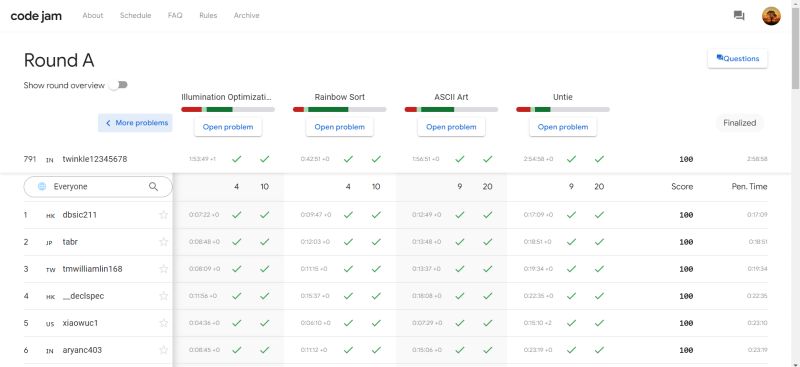Screen dimensions: 800x367
Task: Open the user profile avatar
Action: pyautogui.click(x=771, y=16)
